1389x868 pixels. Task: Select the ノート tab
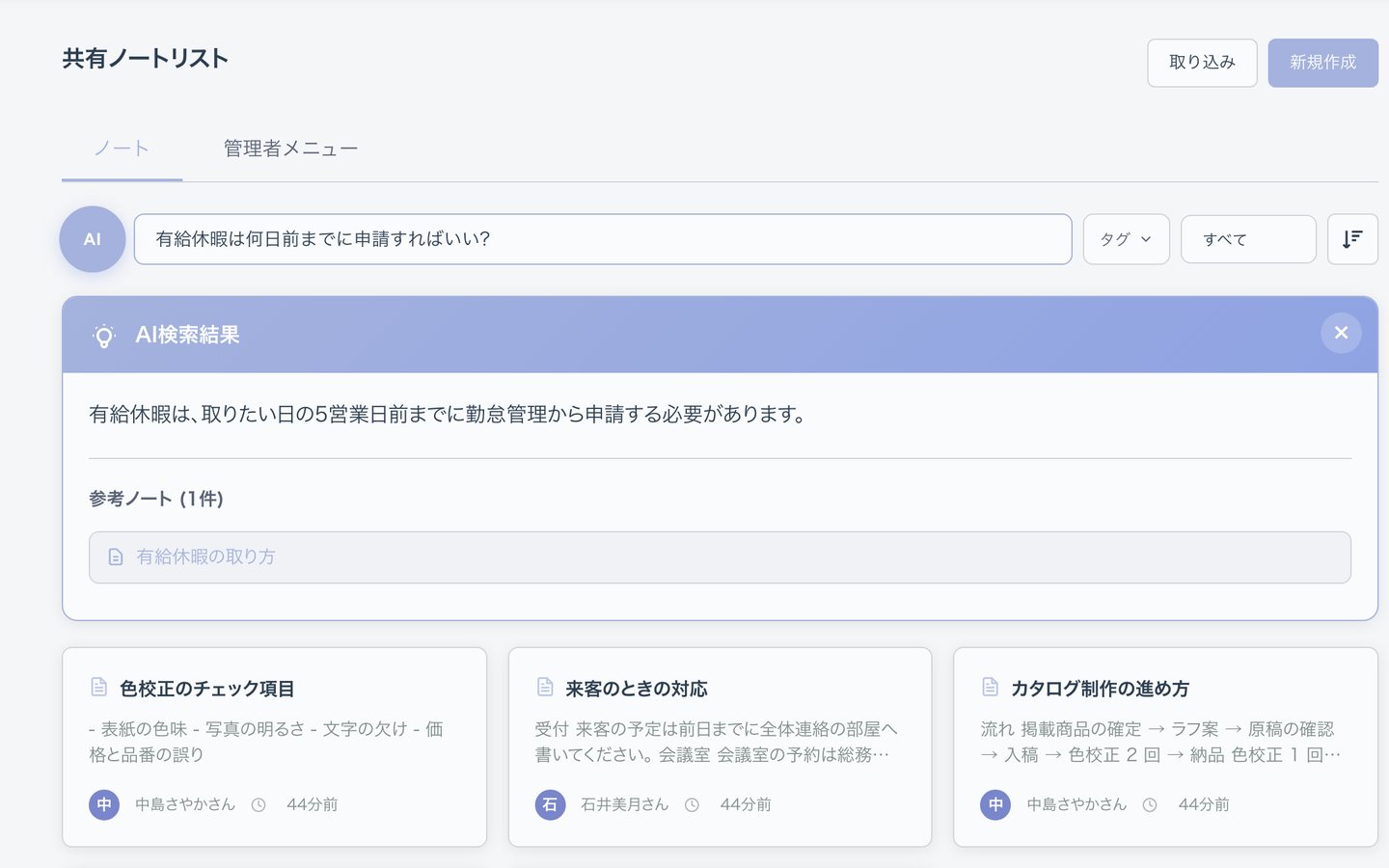point(122,149)
